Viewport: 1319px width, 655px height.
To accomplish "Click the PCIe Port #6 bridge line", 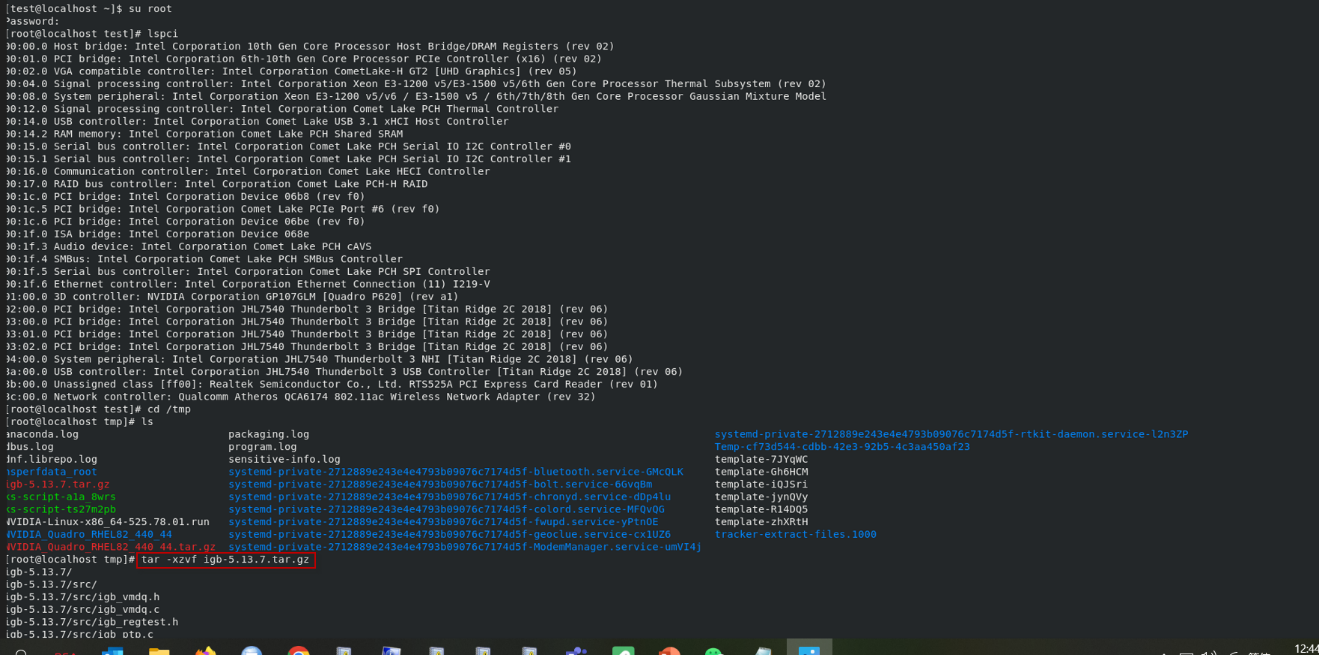I will [x=222, y=209].
